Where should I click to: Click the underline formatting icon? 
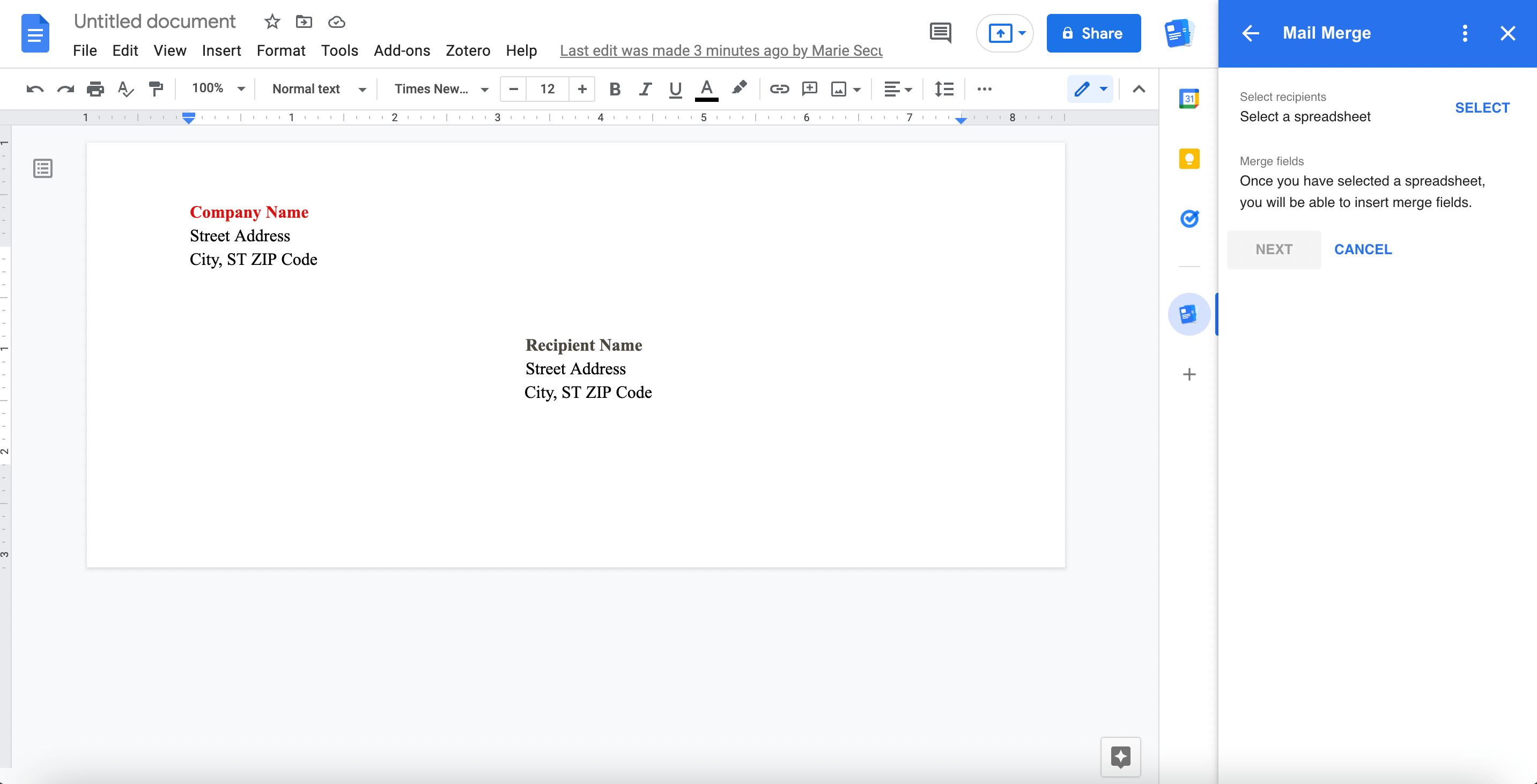676,90
